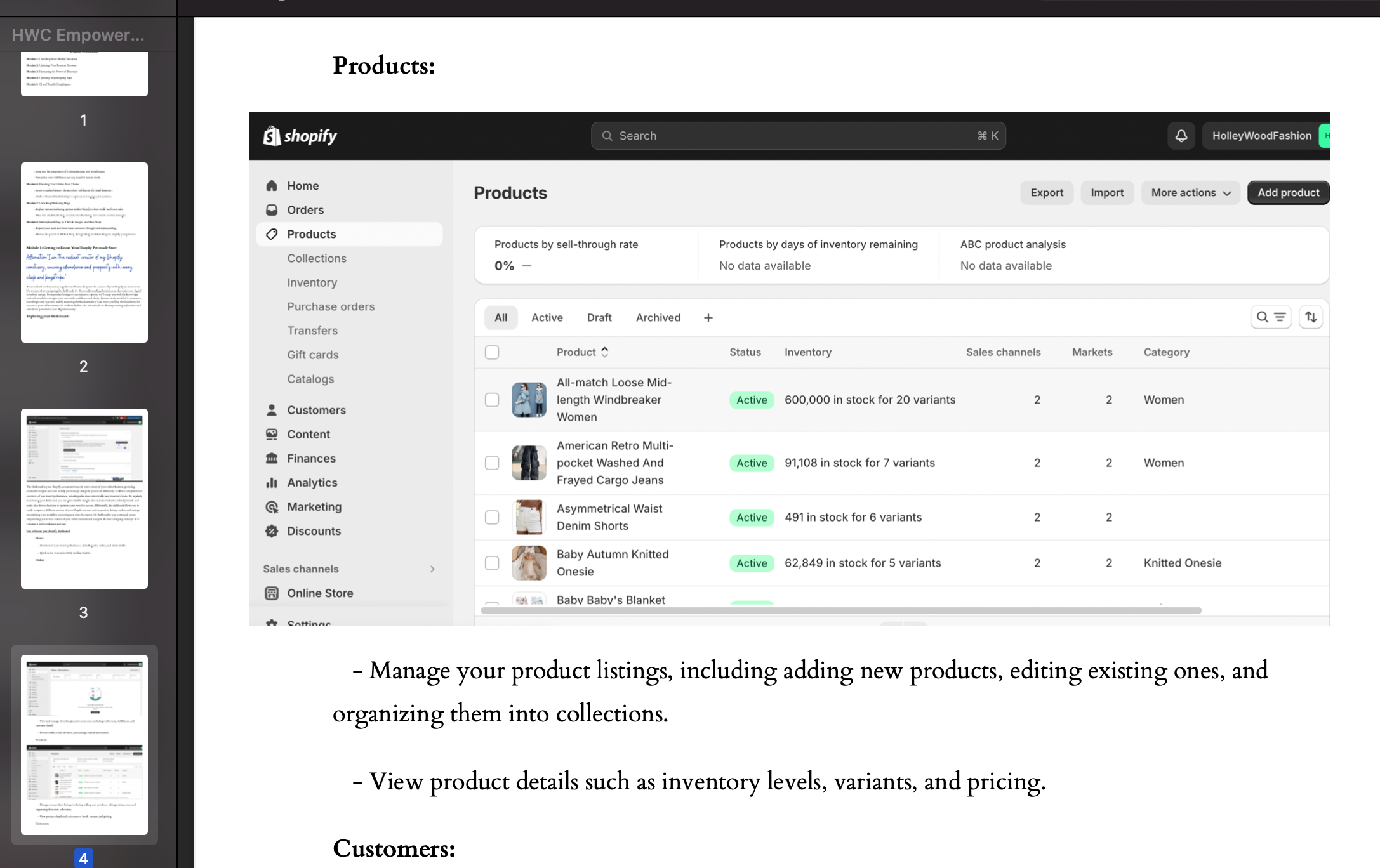This screenshot has width=1380, height=868.
Task: Click the Online Store icon
Action: (x=272, y=593)
